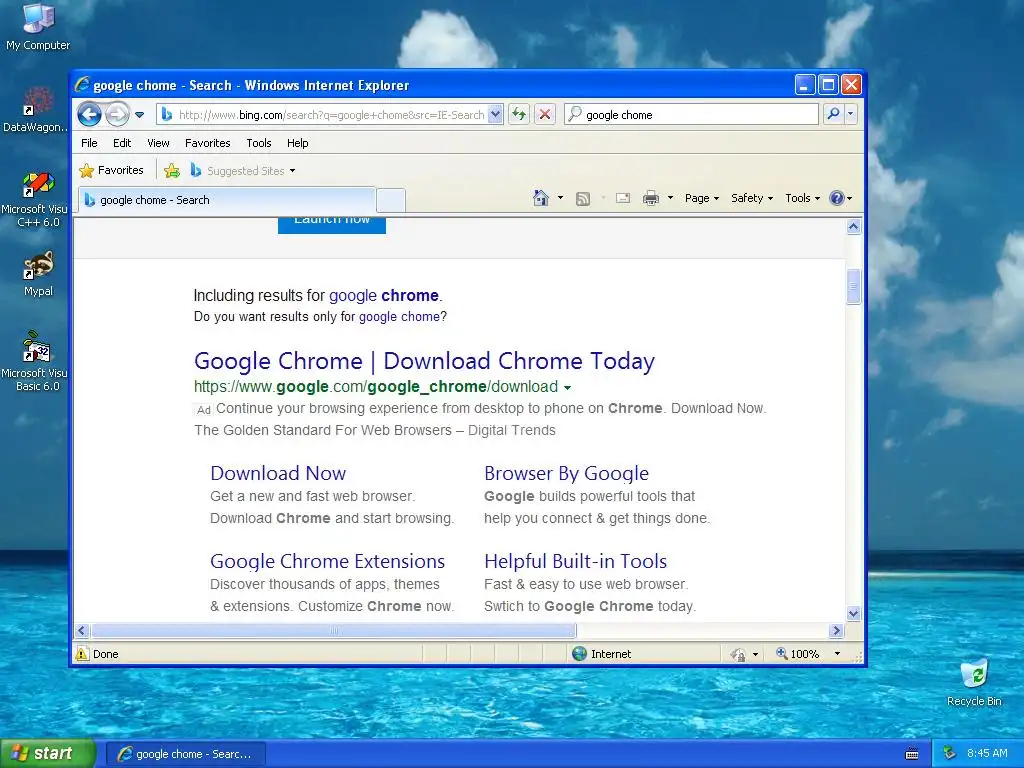Screen dimensions: 1024x768
Task: Click the horizontal scrollbar left arrow
Action: click(82, 630)
